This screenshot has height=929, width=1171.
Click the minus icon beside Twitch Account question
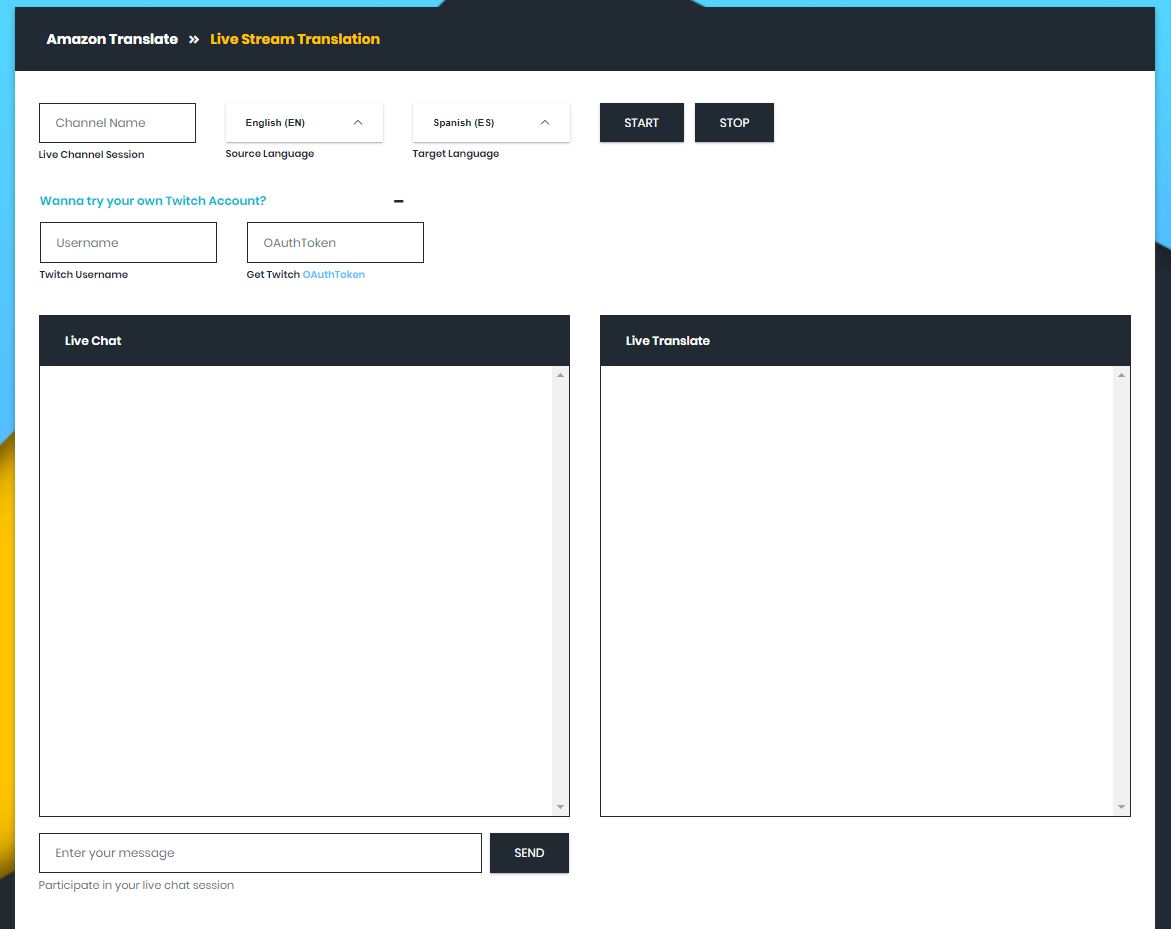coord(398,201)
